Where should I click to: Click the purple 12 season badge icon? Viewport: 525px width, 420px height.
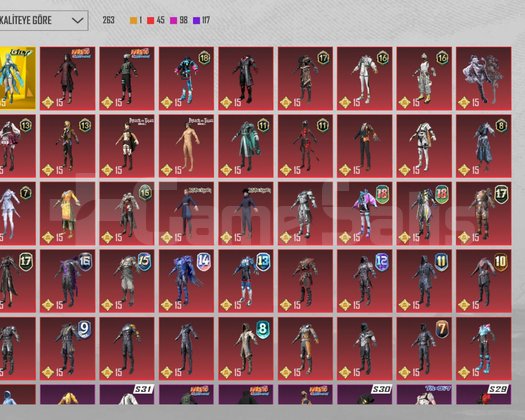(x=381, y=262)
